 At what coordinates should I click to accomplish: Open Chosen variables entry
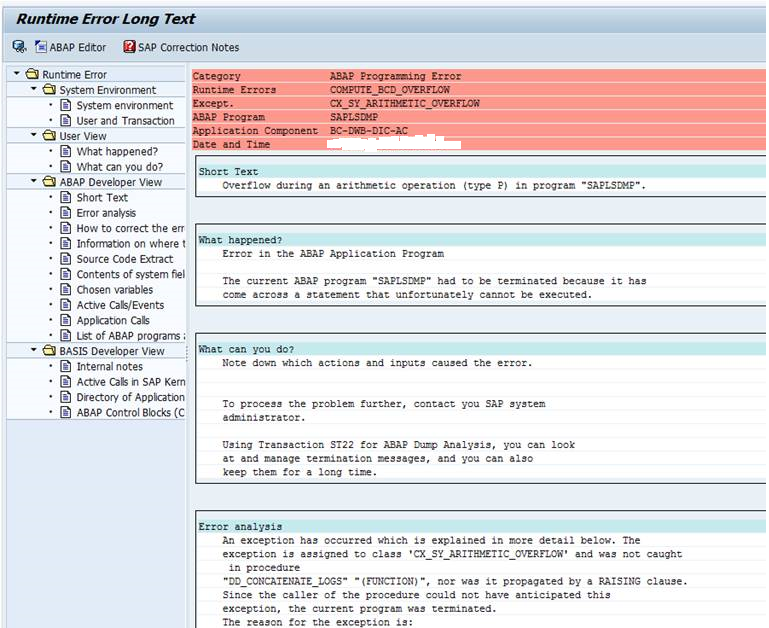(x=114, y=289)
